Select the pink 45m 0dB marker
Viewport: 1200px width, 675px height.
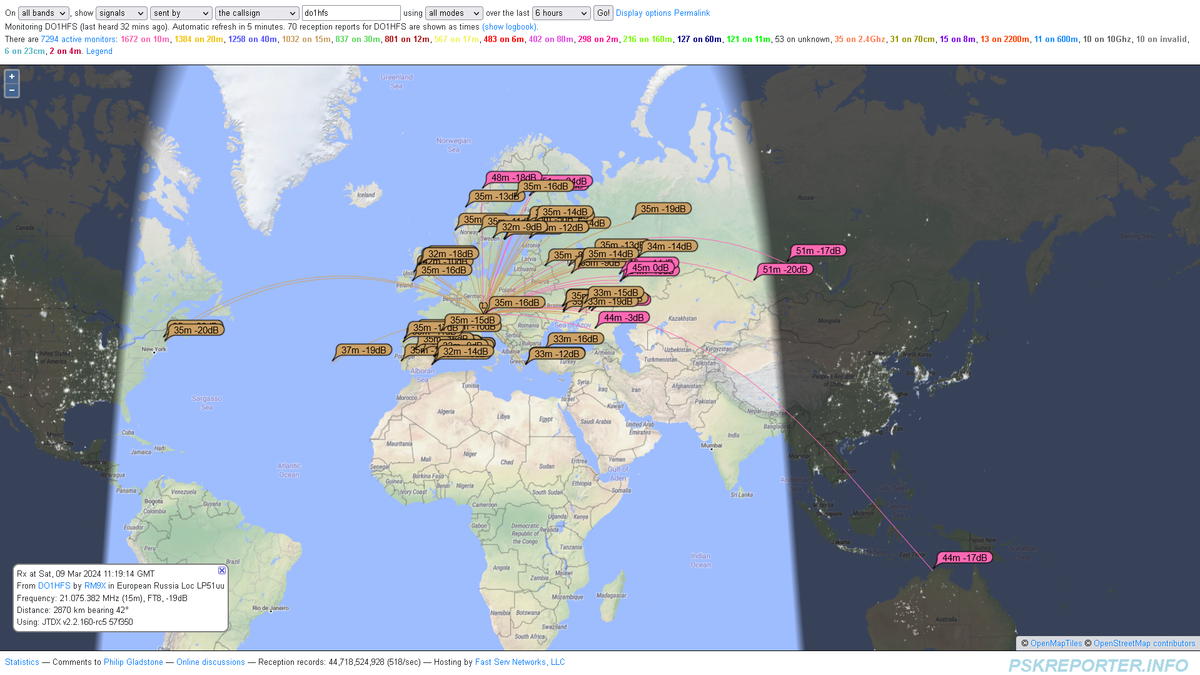[x=650, y=267]
